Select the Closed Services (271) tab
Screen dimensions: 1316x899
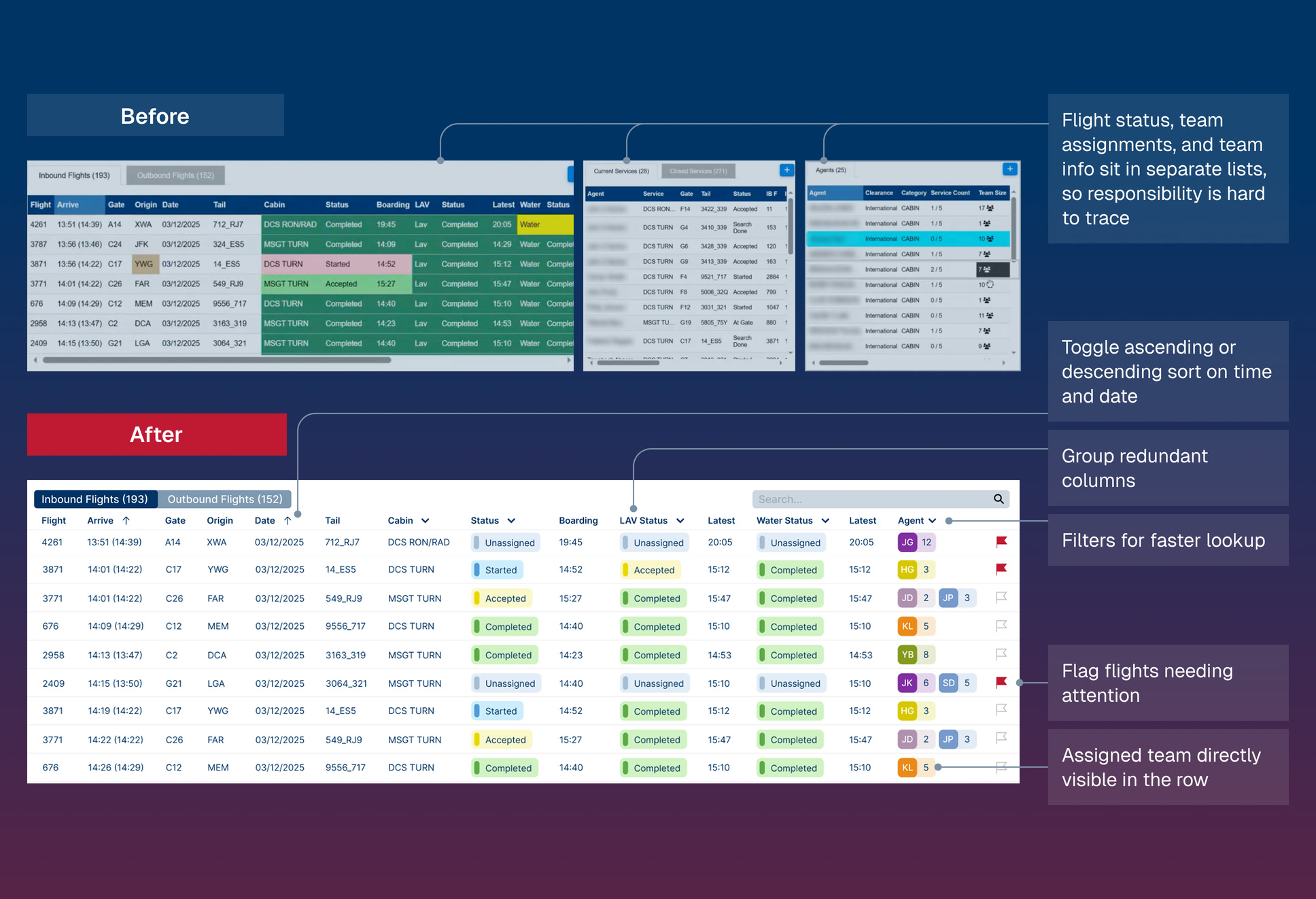[x=698, y=171]
